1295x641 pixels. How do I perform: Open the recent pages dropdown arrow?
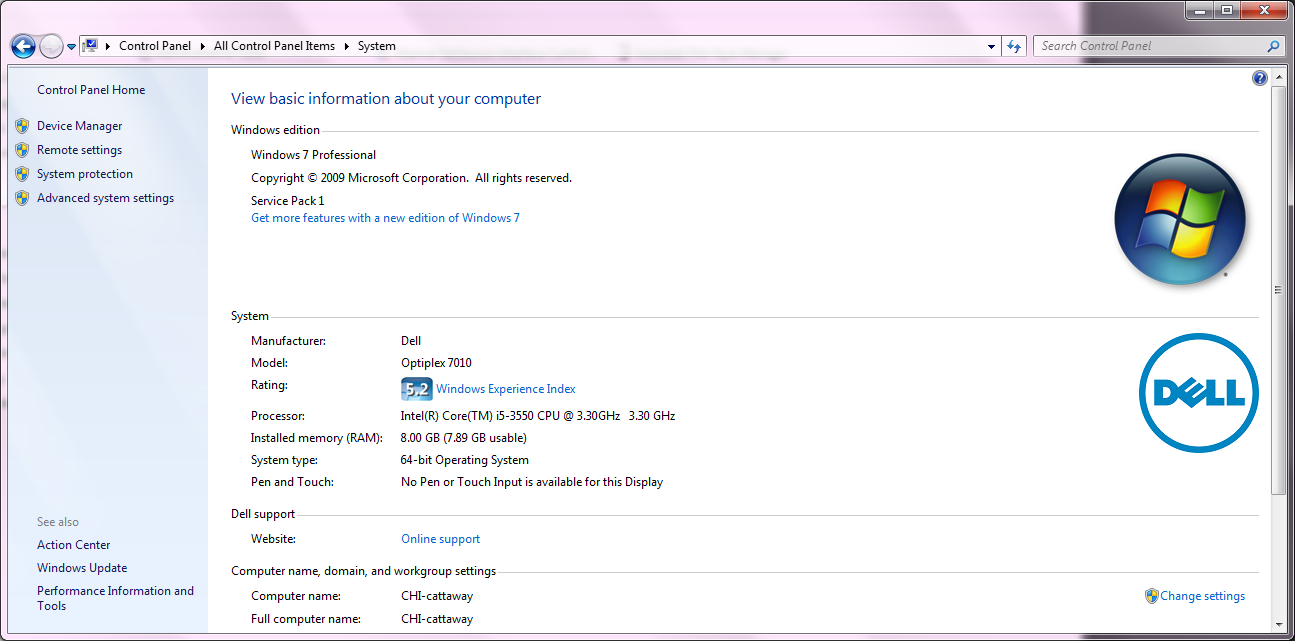(x=71, y=47)
